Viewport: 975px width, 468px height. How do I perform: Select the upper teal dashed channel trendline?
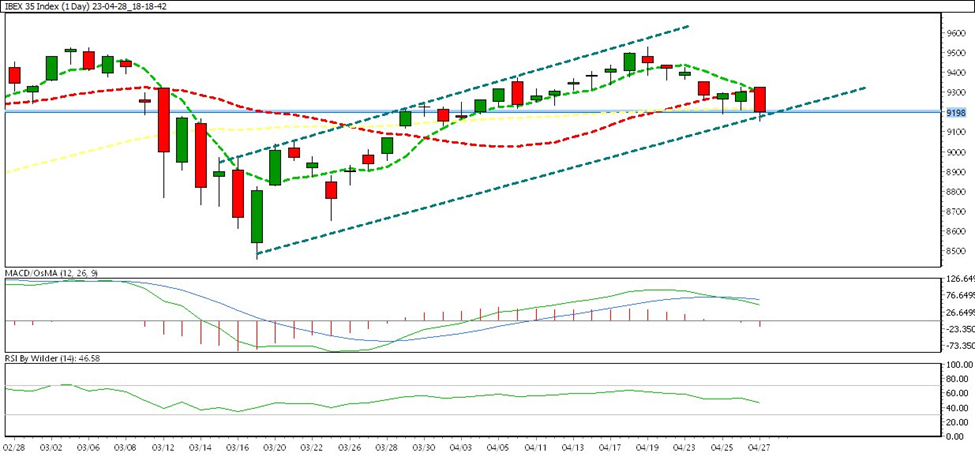(454, 94)
